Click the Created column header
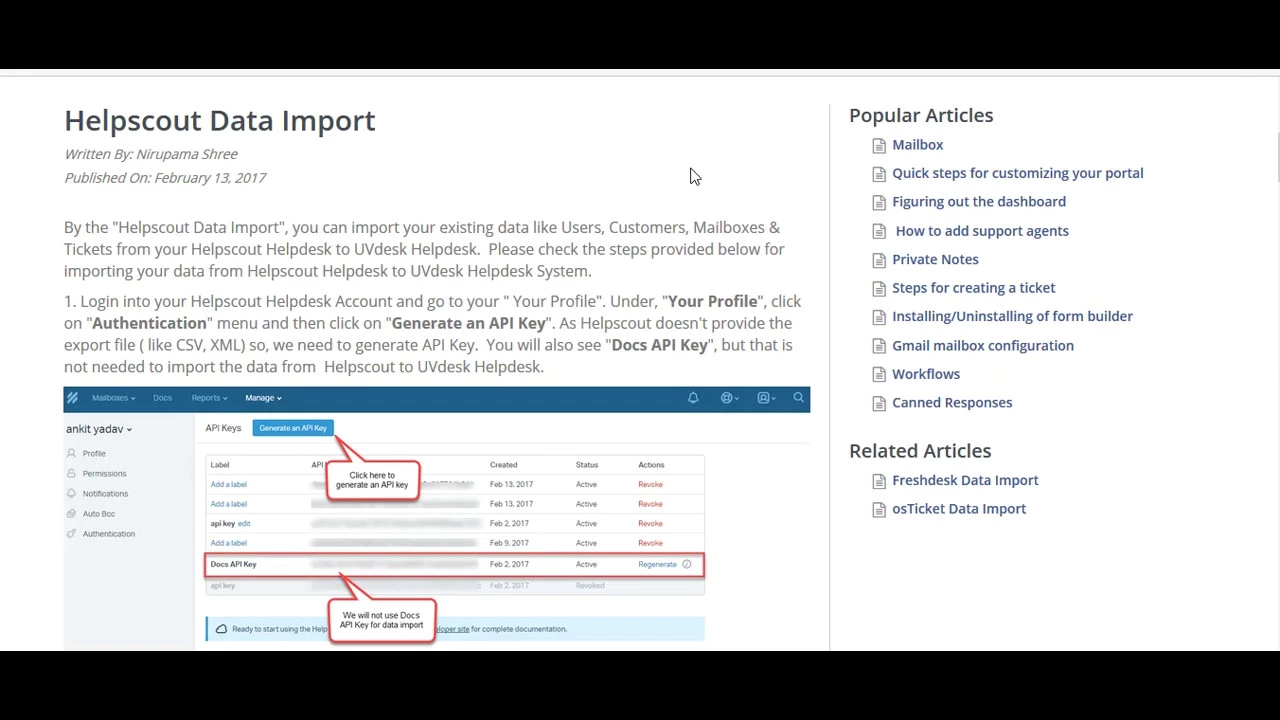The width and height of the screenshot is (1280, 720). (503, 465)
